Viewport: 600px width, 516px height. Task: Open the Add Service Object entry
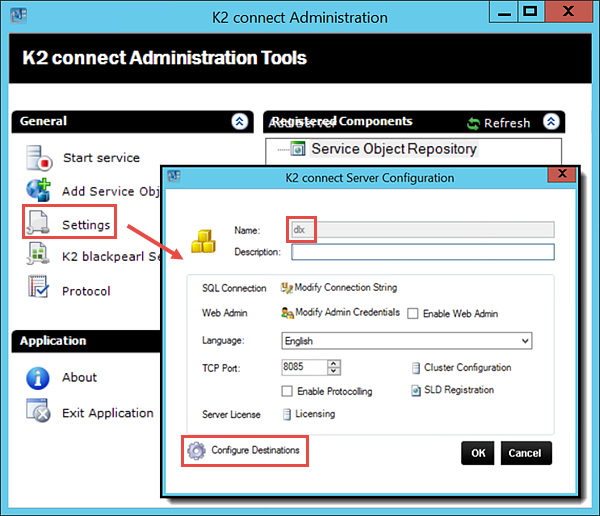111,191
